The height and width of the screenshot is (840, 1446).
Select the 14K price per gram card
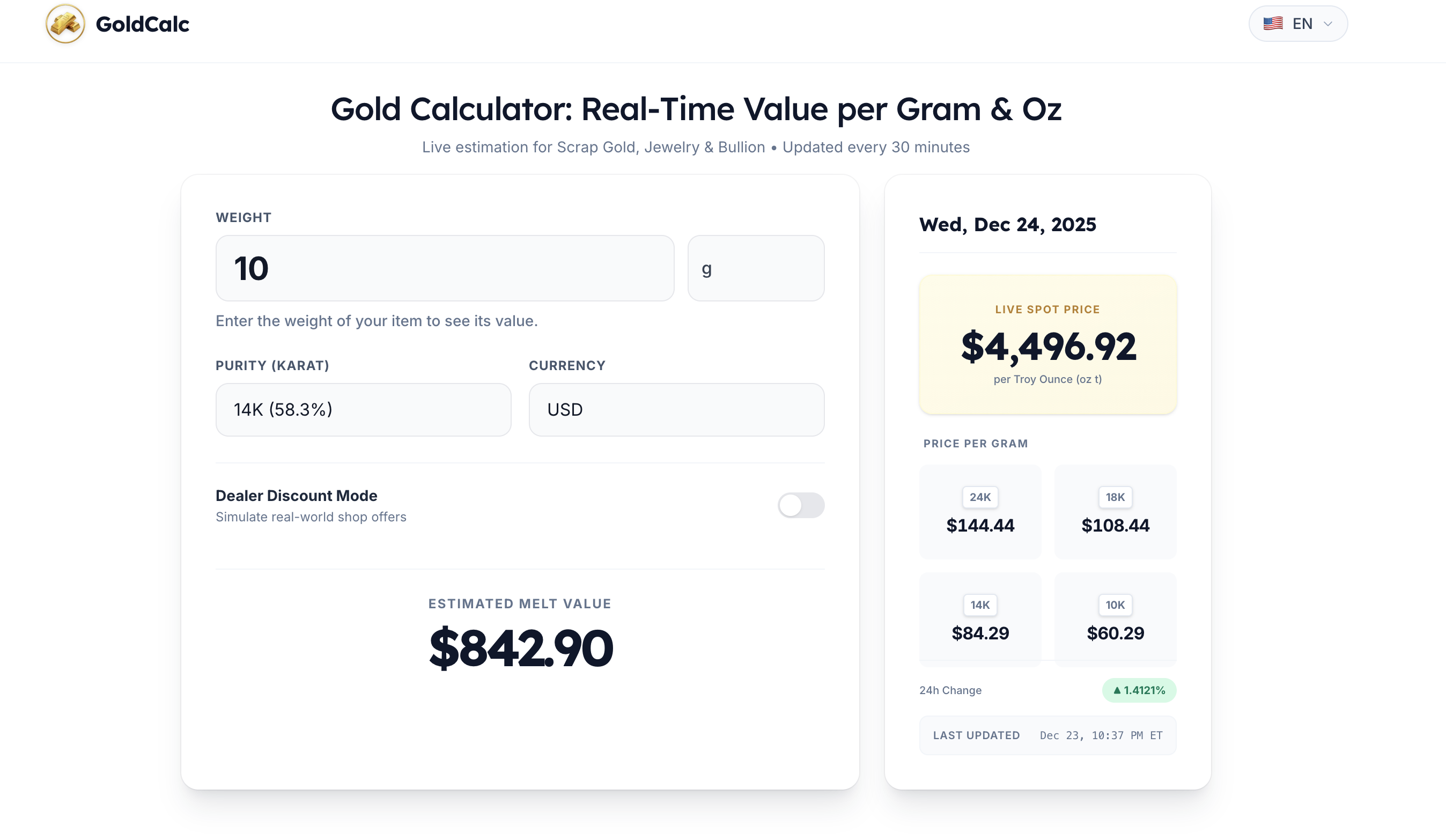980,619
